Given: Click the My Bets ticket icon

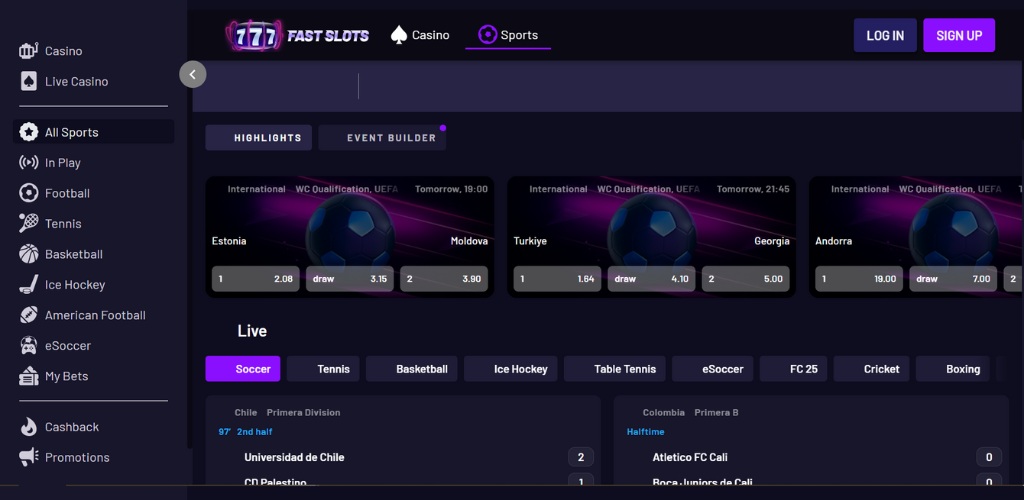Looking at the screenshot, I should pos(28,376).
